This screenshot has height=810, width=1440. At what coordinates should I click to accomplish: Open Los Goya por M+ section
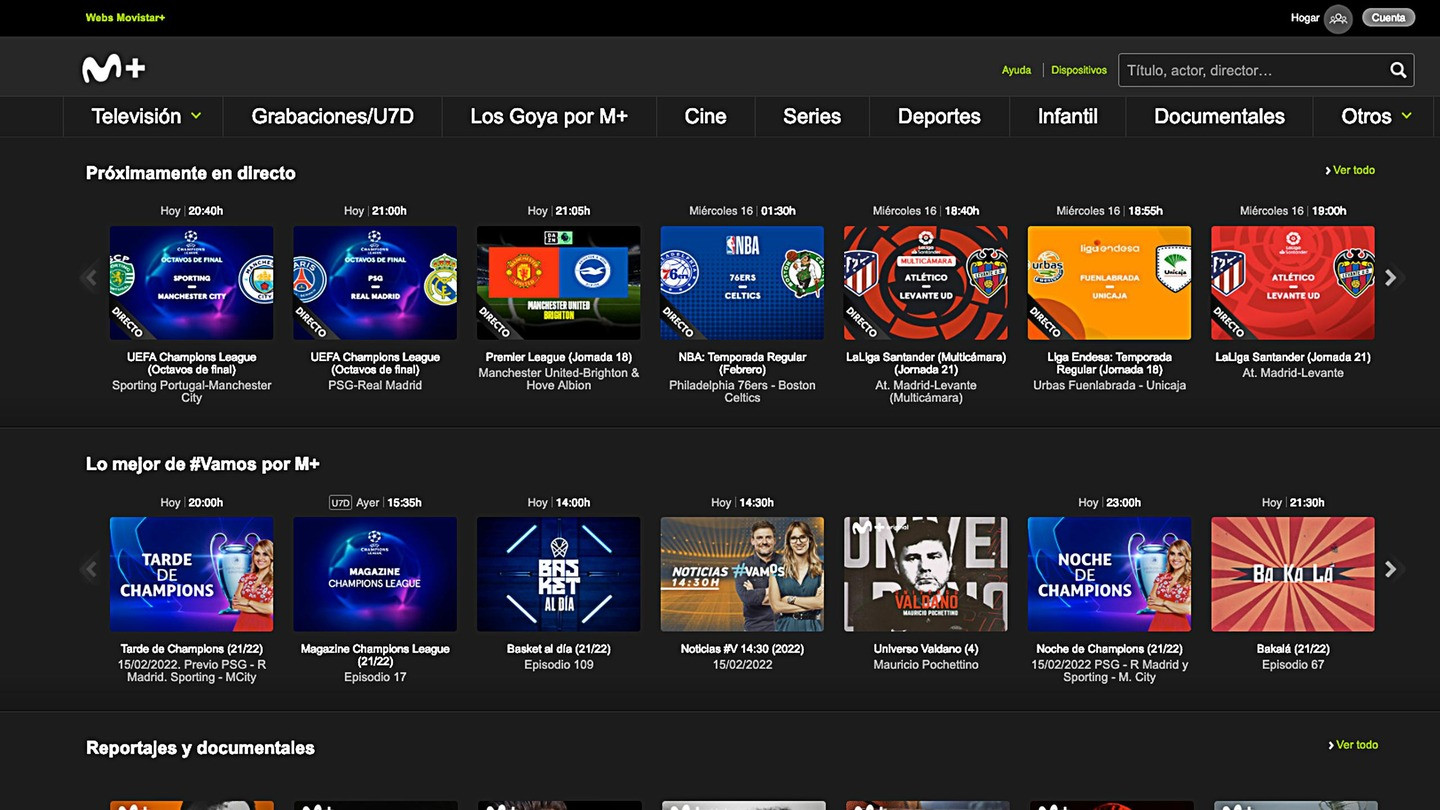point(549,116)
